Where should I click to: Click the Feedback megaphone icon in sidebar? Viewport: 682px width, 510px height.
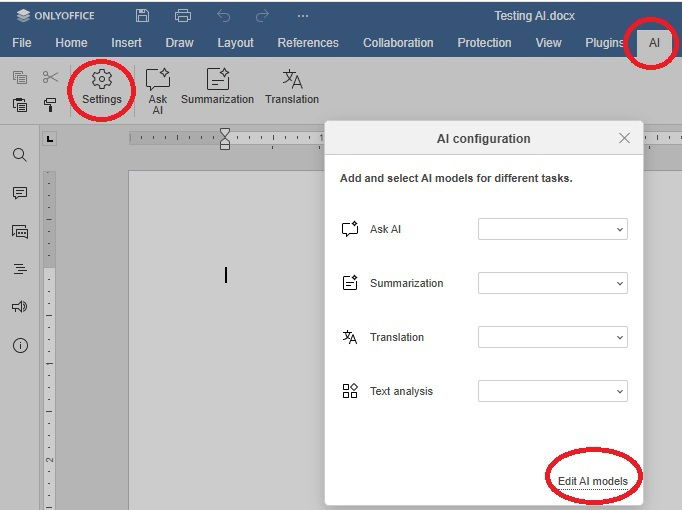coord(20,307)
